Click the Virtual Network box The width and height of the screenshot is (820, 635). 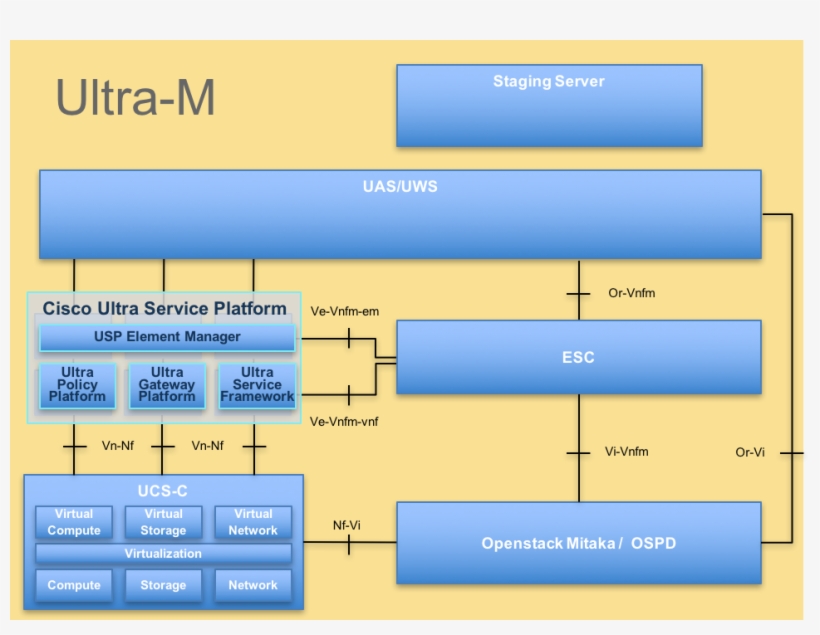pos(253,522)
